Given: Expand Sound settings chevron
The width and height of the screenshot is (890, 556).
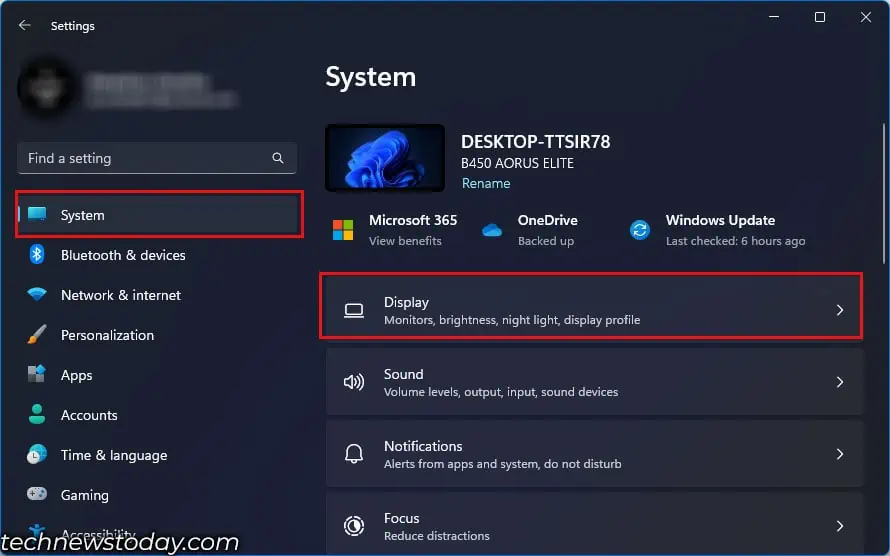Looking at the screenshot, I should [x=839, y=382].
